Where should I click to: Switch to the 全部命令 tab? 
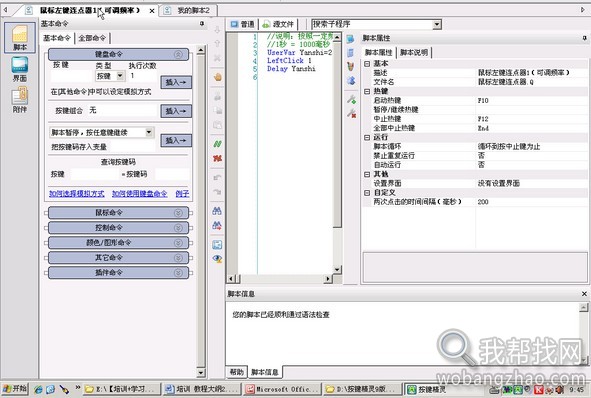tap(92, 38)
